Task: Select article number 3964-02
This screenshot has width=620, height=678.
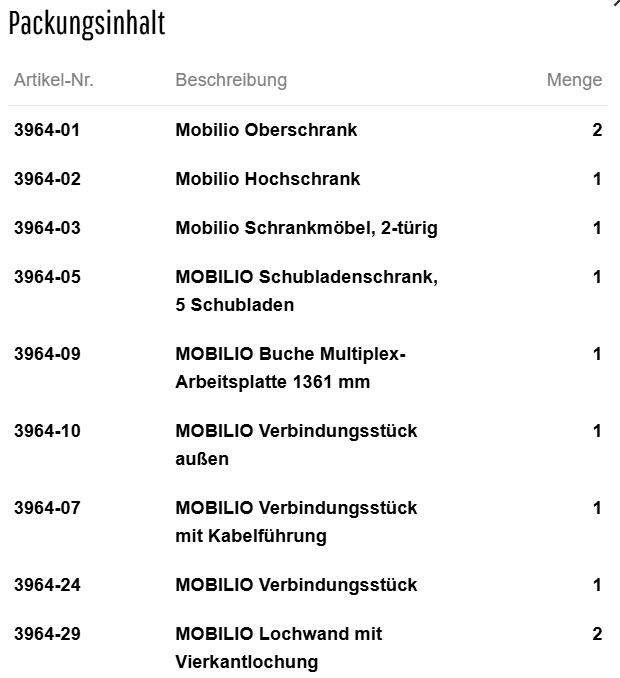Action: click(47, 179)
